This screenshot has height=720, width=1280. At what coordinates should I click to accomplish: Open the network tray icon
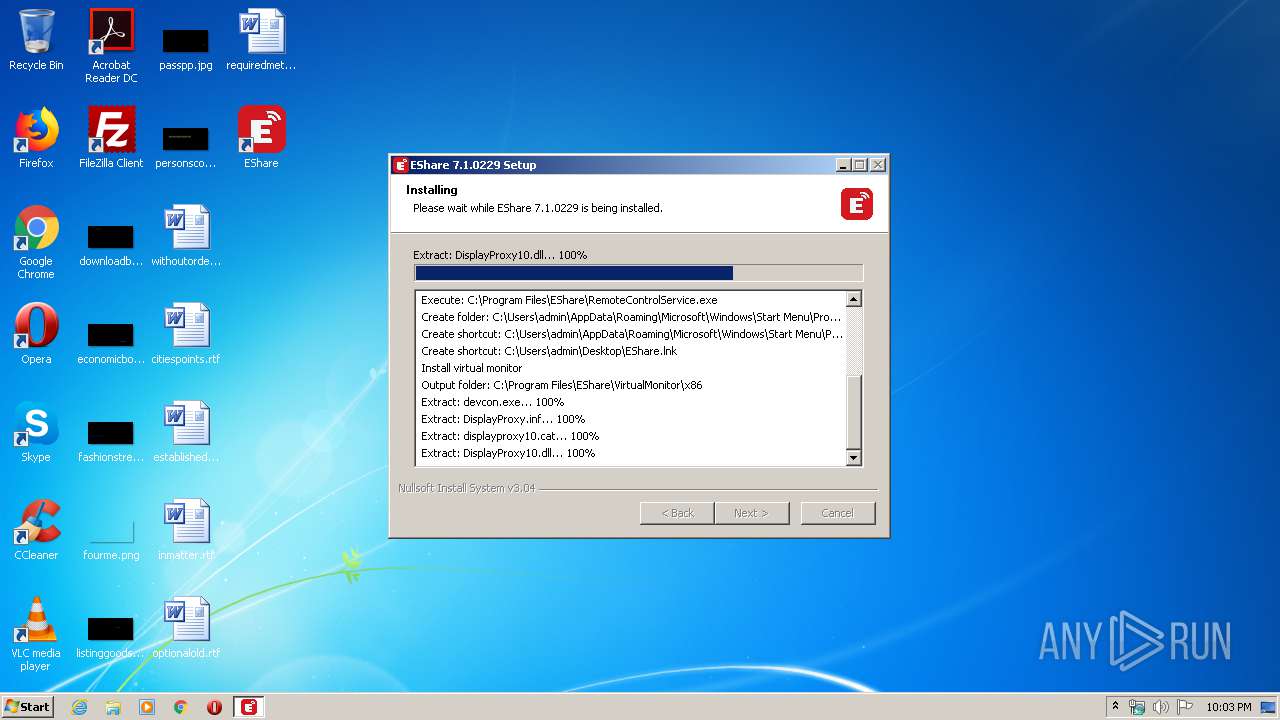coord(1137,707)
